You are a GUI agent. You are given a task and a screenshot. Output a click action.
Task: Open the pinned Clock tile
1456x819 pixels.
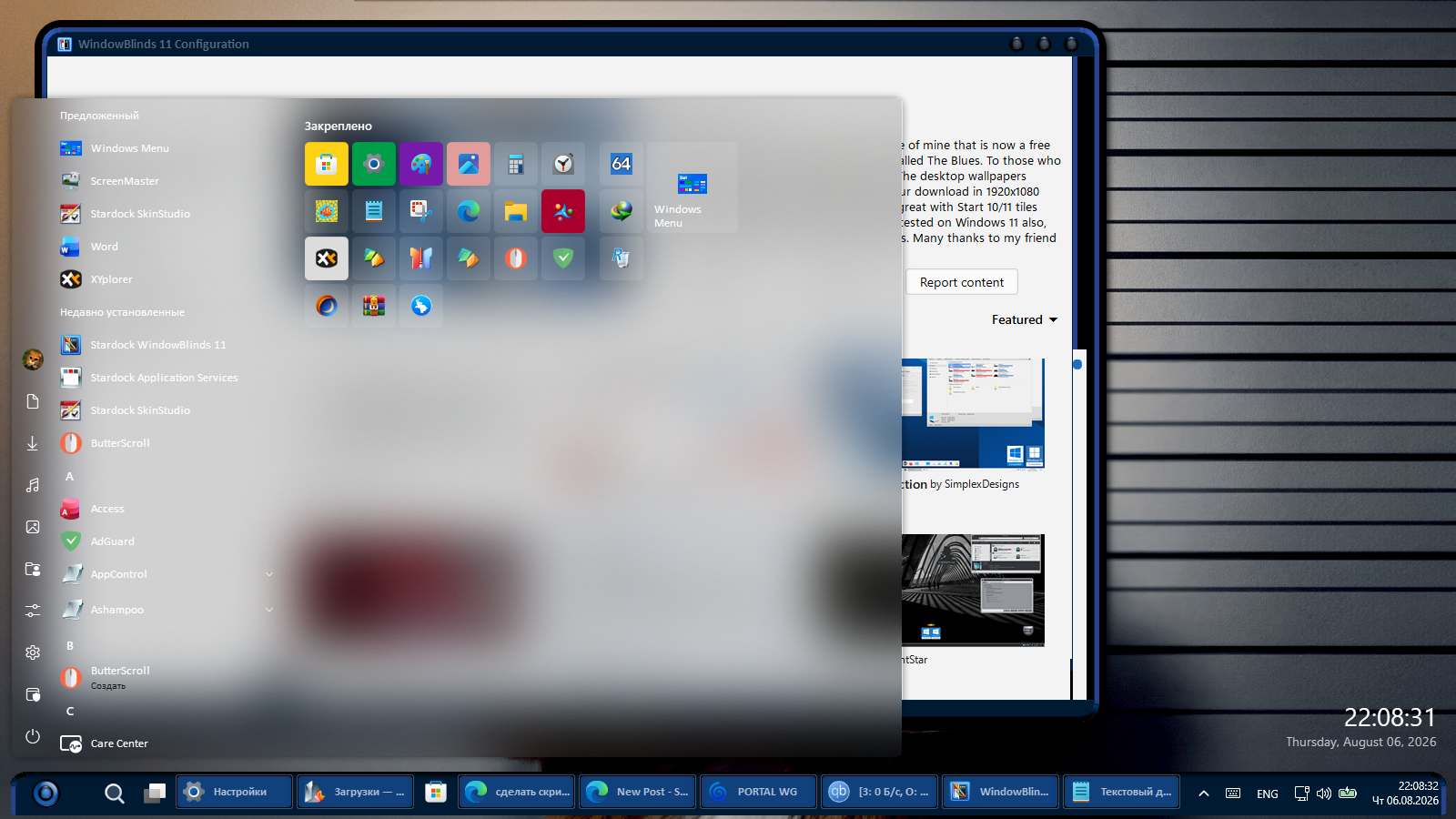[x=563, y=164]
